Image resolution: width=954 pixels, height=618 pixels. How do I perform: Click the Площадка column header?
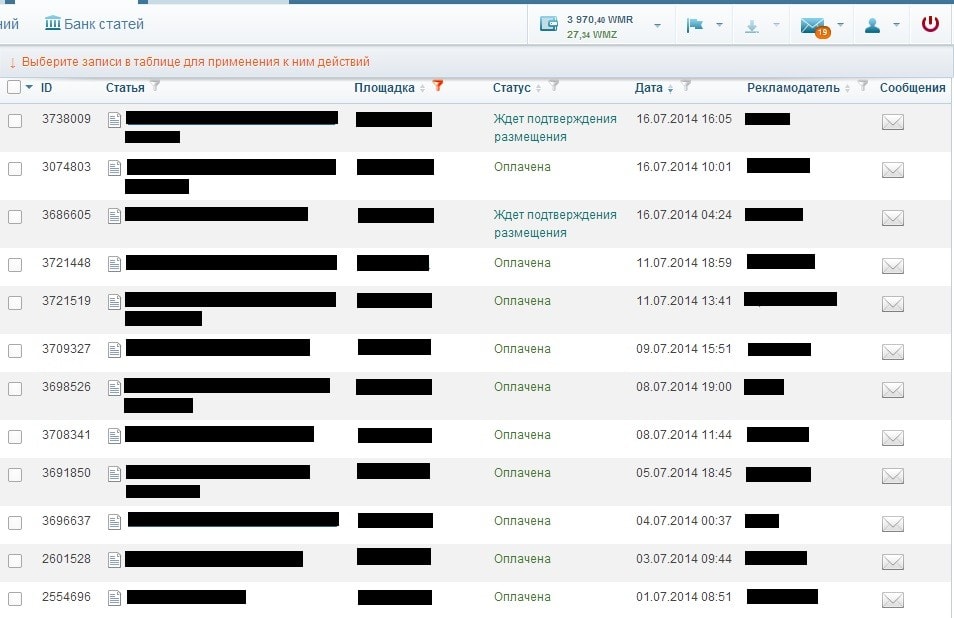(384, 88)
